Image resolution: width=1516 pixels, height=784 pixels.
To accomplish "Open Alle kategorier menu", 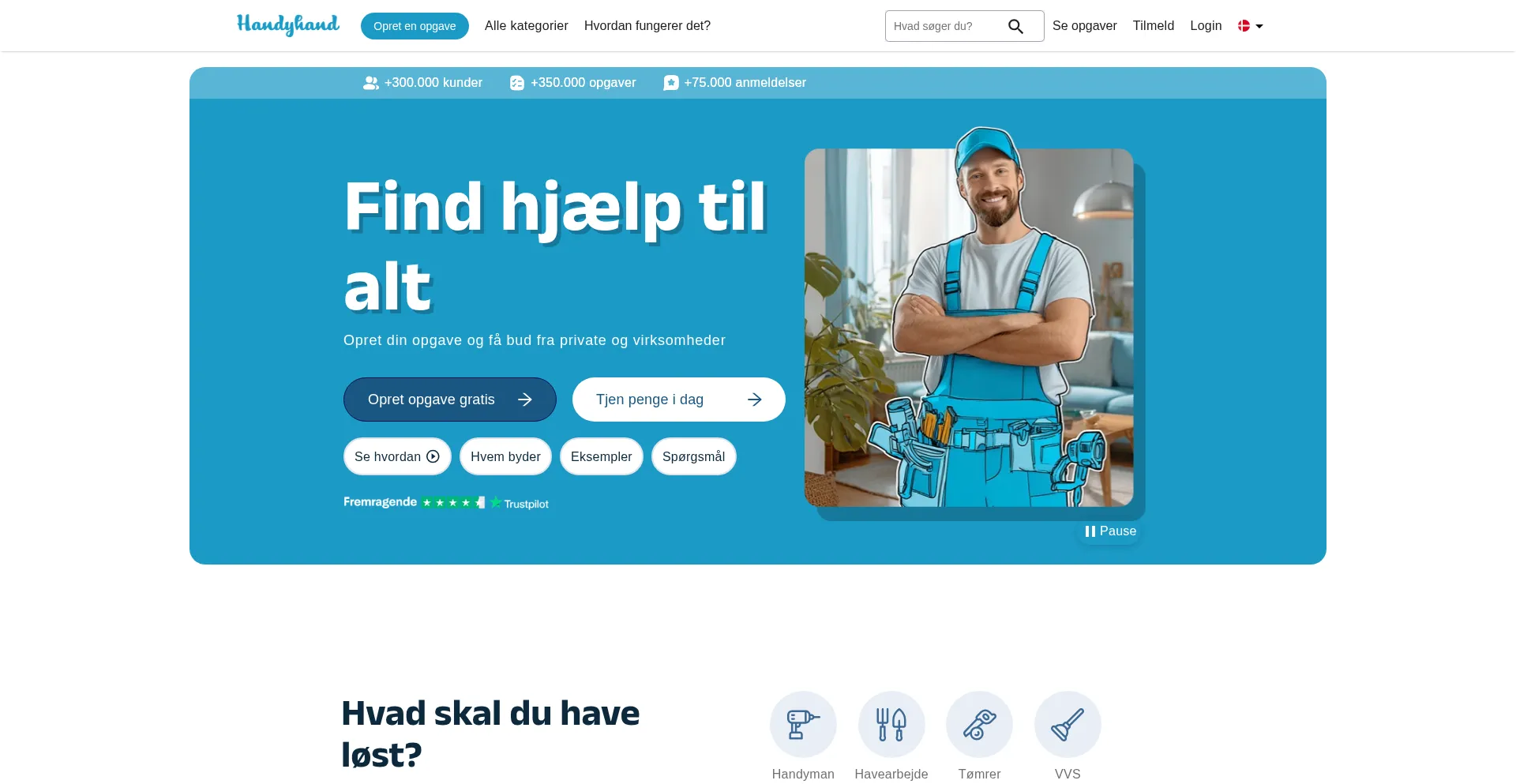I will point(527,26).
